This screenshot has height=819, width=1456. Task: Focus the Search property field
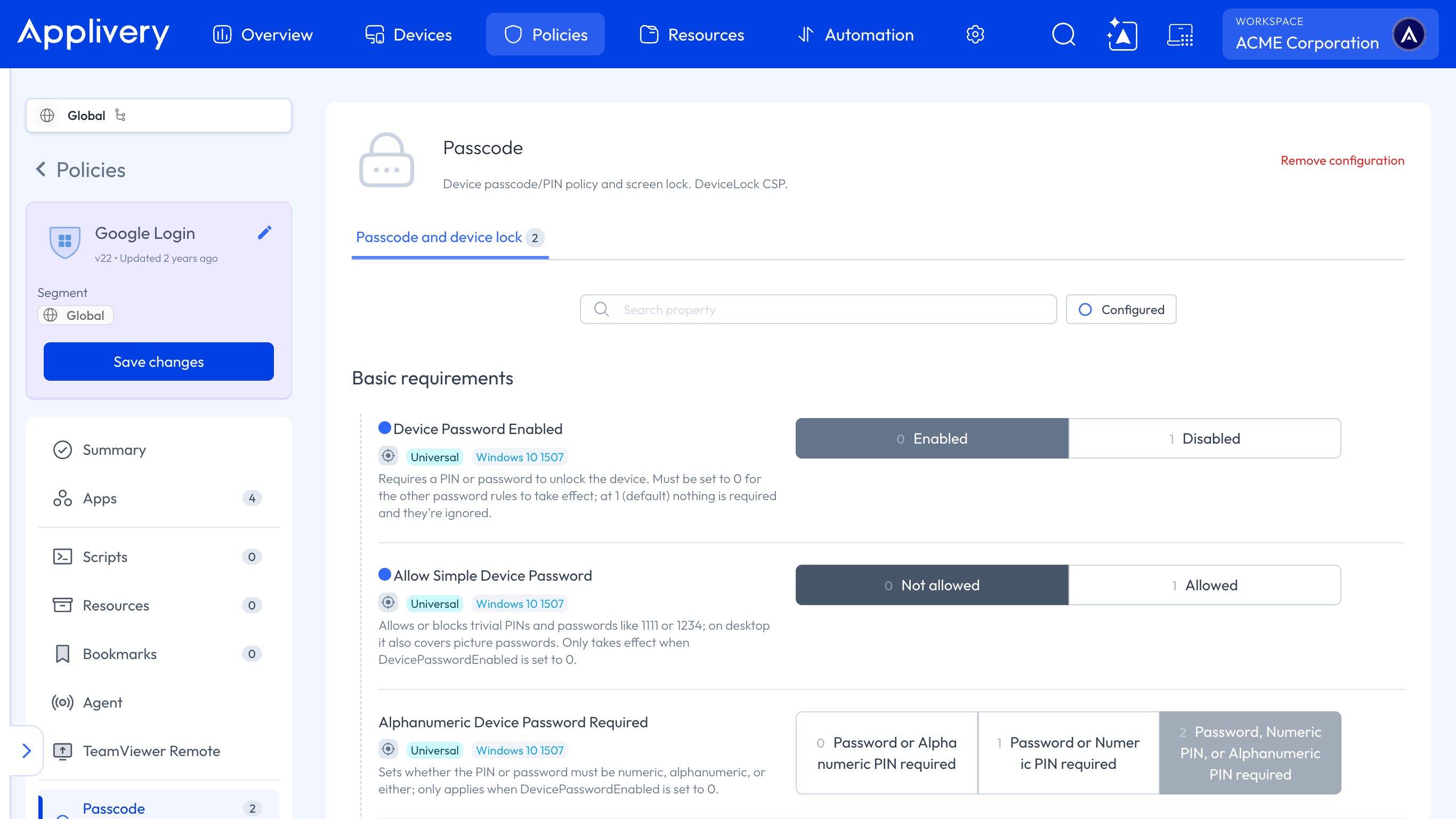tap(818, 309)
